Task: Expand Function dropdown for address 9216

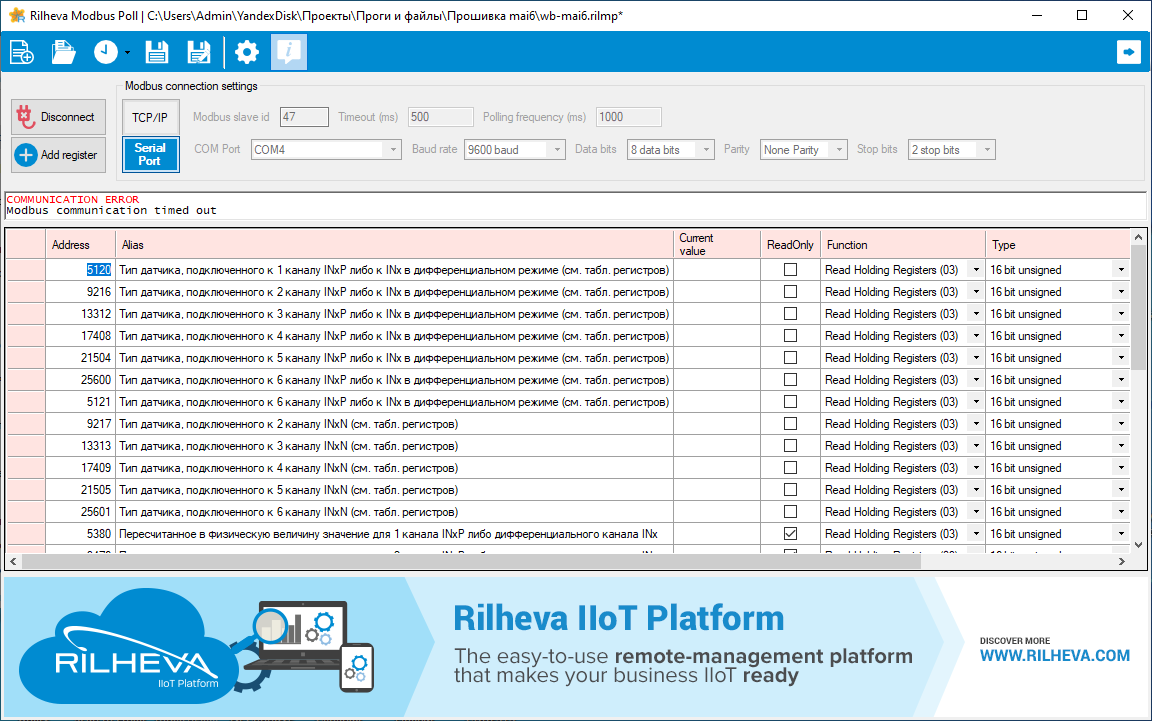Action: pos(975,292)
